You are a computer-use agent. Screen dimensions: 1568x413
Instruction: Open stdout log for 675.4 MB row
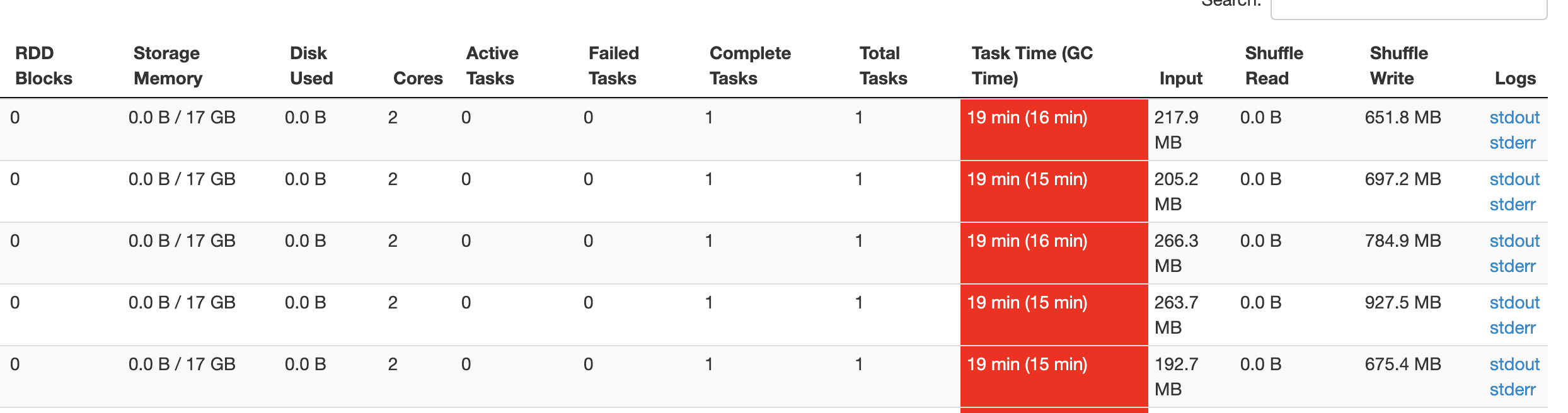pyautogui.click(x=1514, y=365)
